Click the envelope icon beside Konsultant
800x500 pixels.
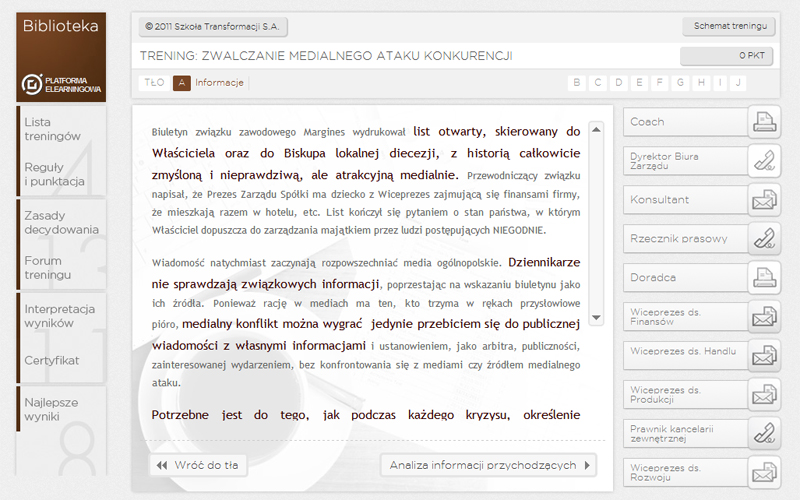[764, 199]
